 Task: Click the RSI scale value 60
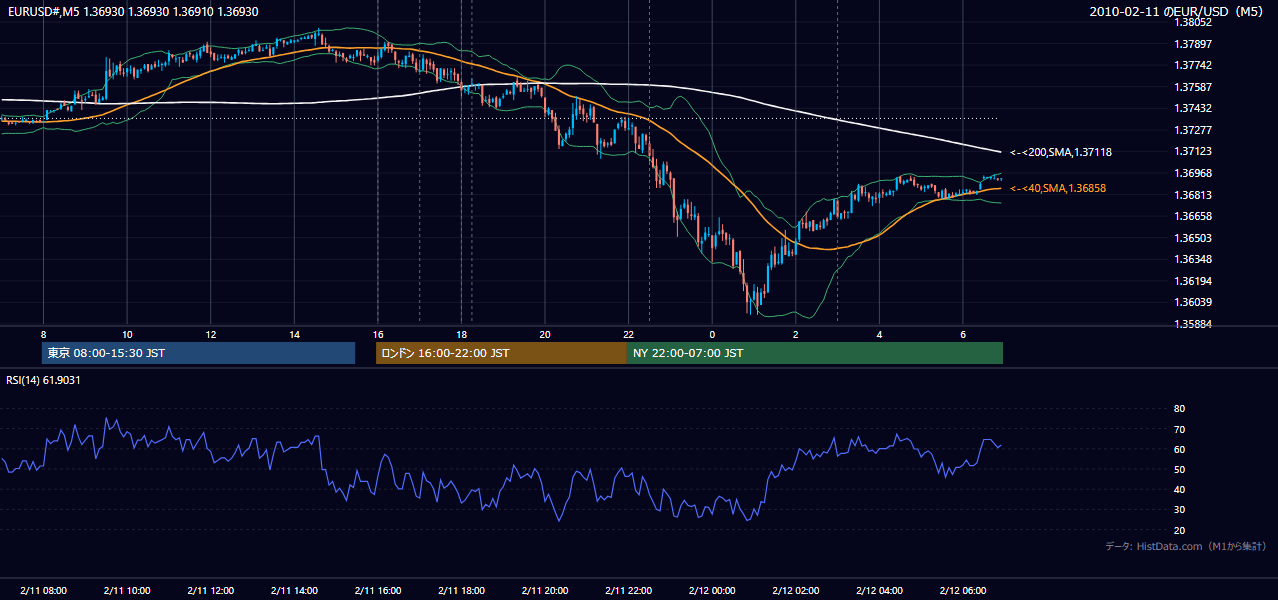click(x=1179, y=449)
